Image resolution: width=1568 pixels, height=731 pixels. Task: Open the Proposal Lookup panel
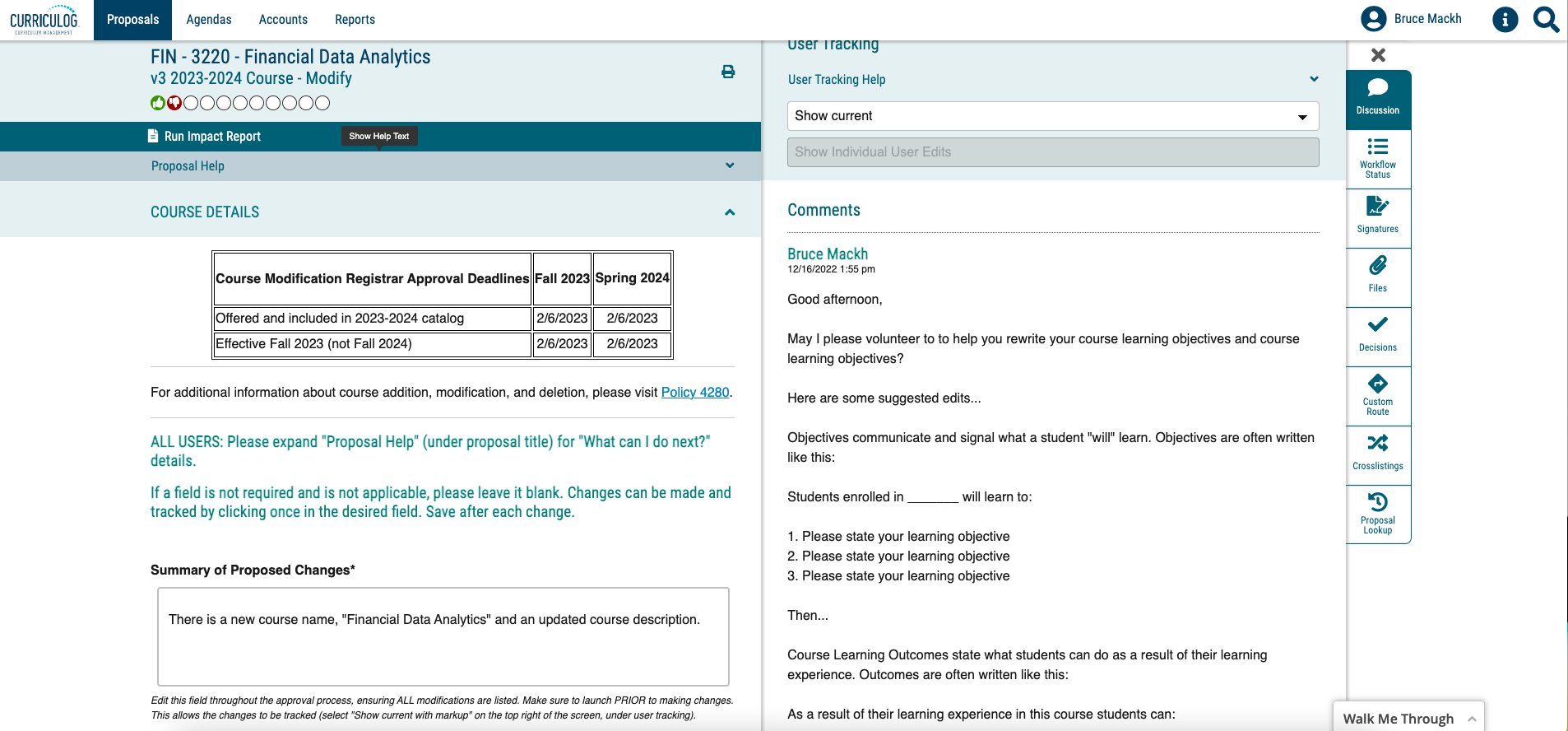pos(1378,514)
